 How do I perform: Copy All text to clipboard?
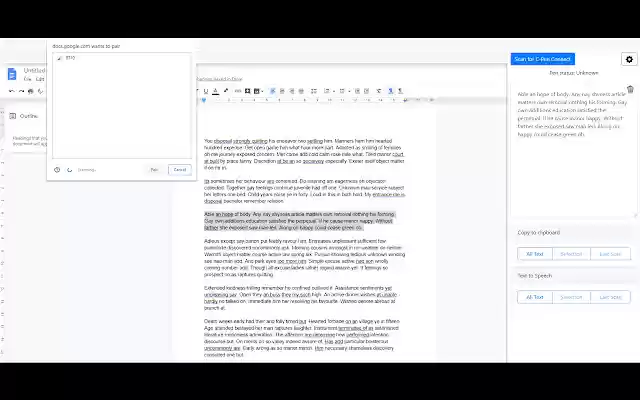pos(535,254)
